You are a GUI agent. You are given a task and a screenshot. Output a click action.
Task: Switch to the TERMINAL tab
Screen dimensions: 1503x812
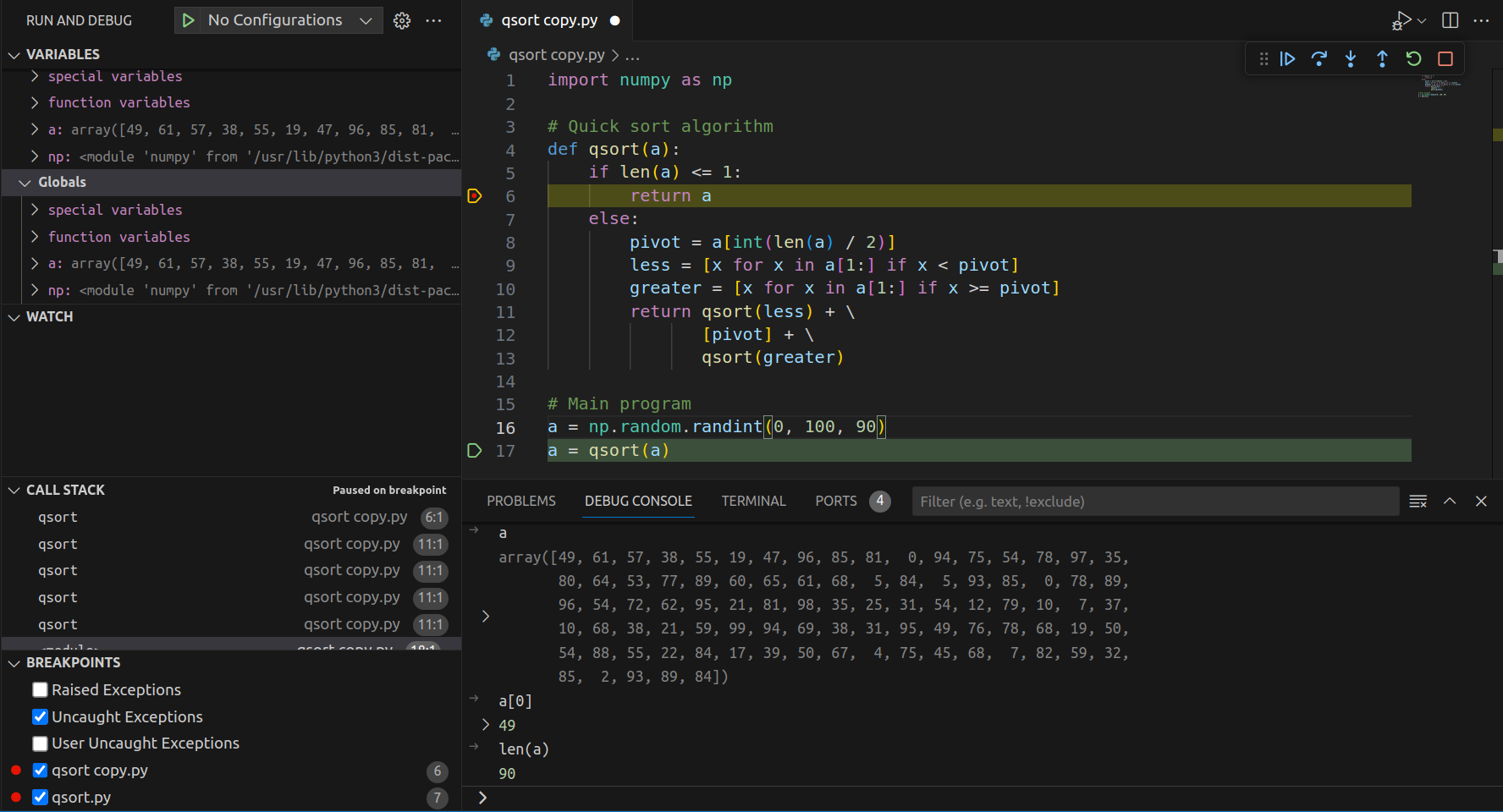[x=753, y=502]
